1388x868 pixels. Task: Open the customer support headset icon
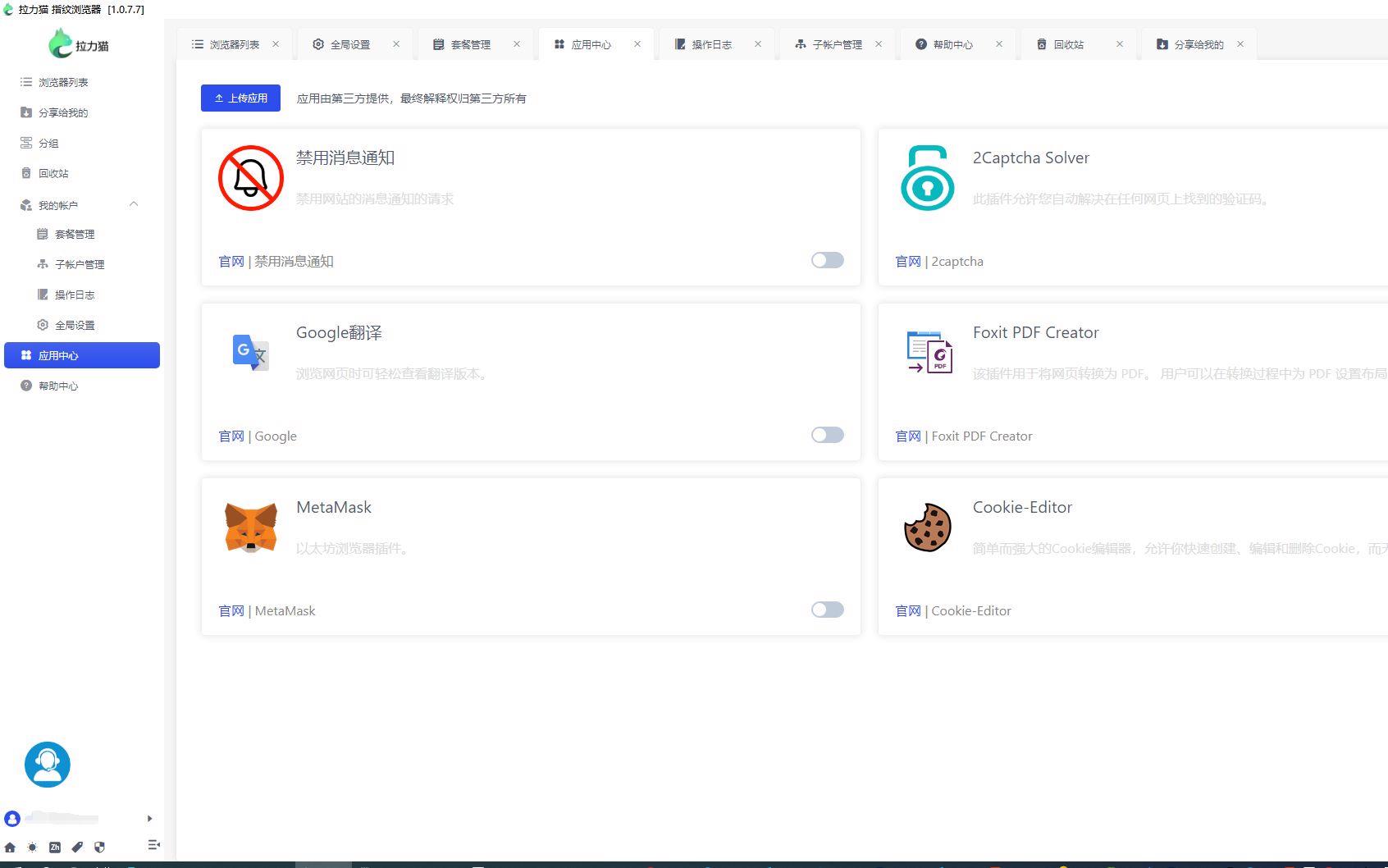pos(48,765)
